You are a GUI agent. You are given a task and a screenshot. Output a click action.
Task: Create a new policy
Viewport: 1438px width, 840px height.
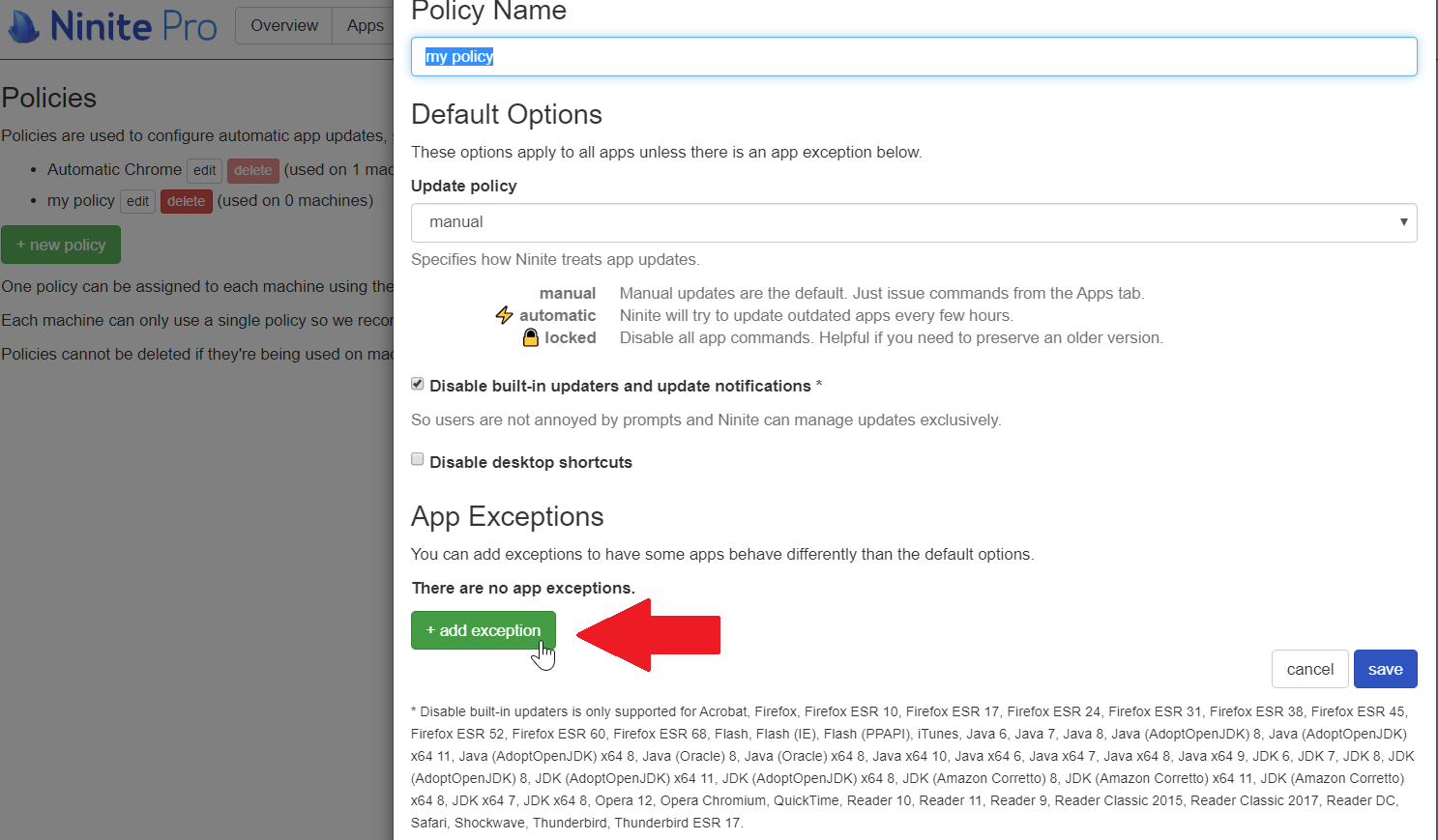click(x=61, y=245)
